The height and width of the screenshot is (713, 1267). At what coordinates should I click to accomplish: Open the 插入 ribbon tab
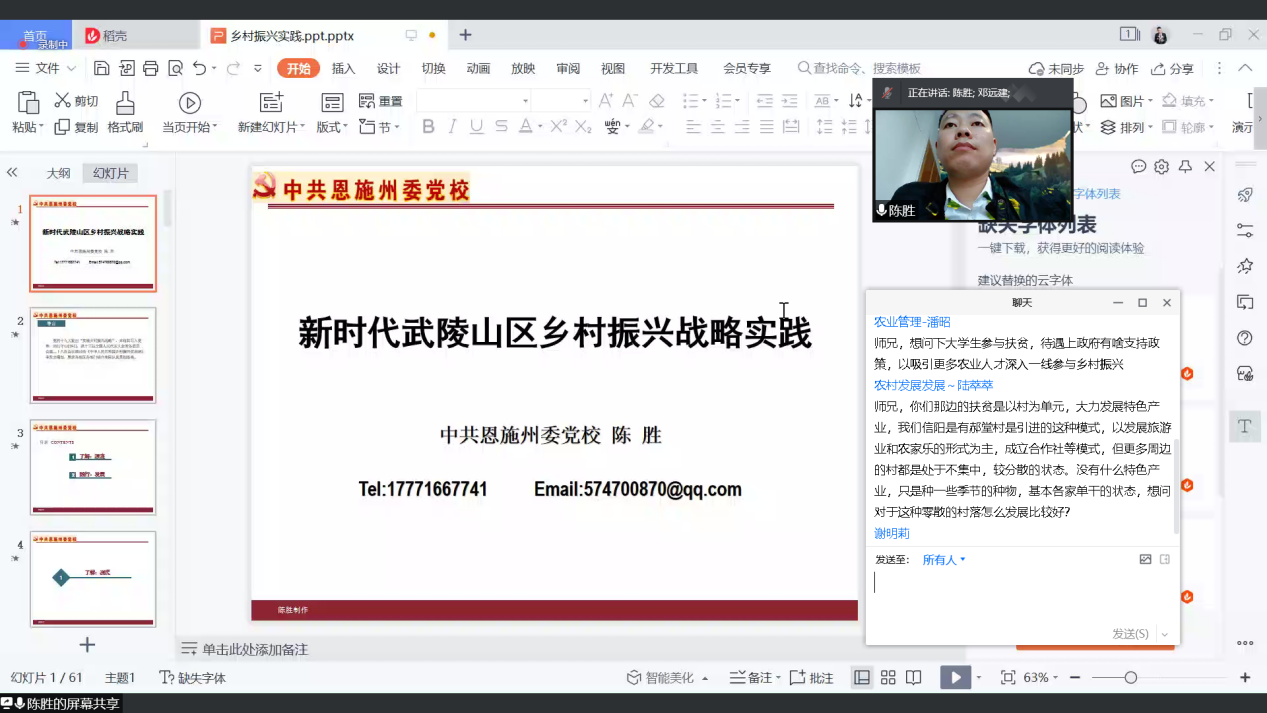(343, 68)
